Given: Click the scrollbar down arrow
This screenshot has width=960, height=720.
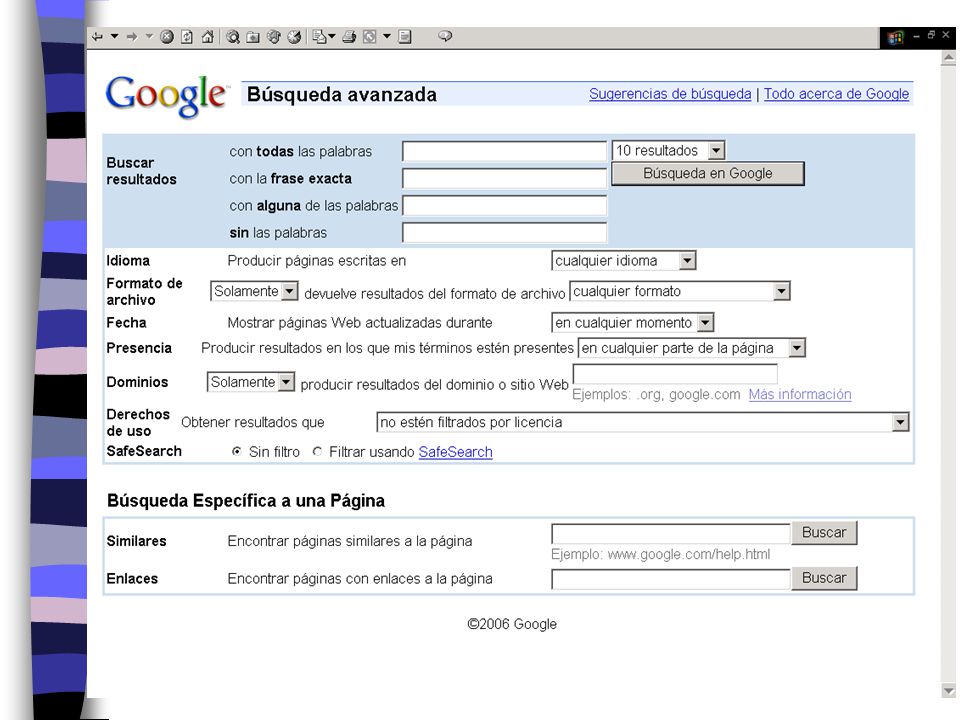Looking at the screenshot, I should 948,691.
